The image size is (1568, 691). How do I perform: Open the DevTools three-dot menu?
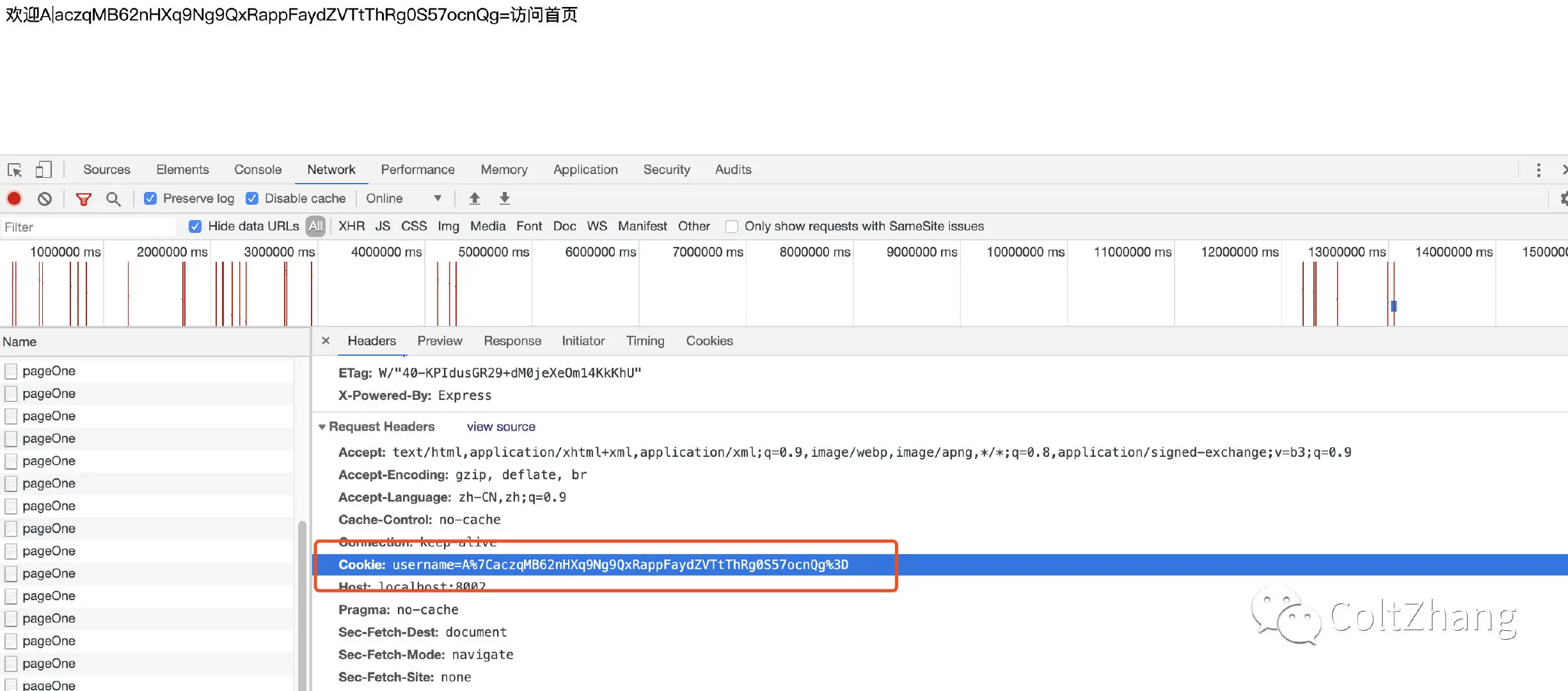(1539, 170)
